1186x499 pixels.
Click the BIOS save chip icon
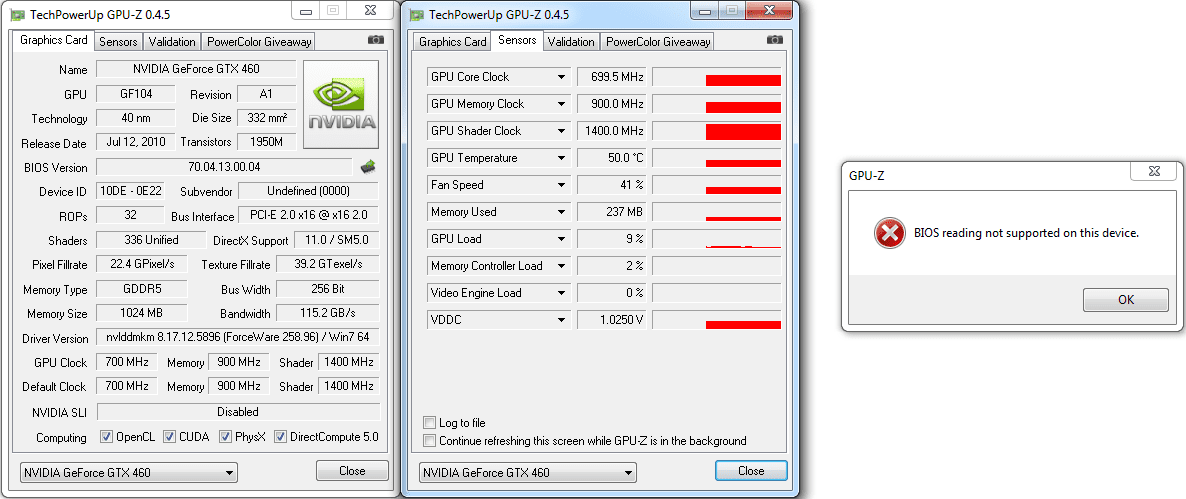click(x=368, y=166)
